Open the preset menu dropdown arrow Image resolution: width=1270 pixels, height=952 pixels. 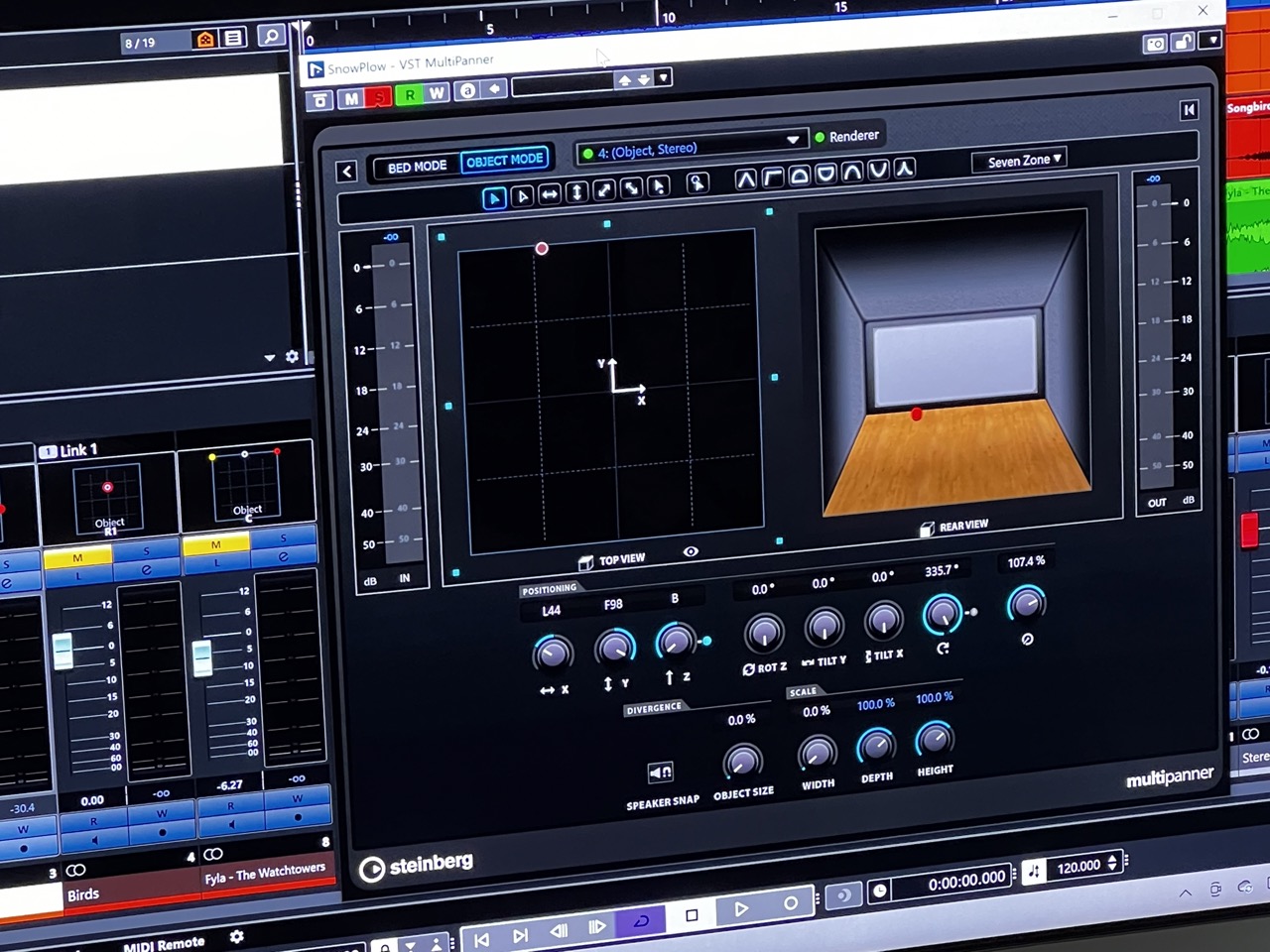click(x=664, y=77)
